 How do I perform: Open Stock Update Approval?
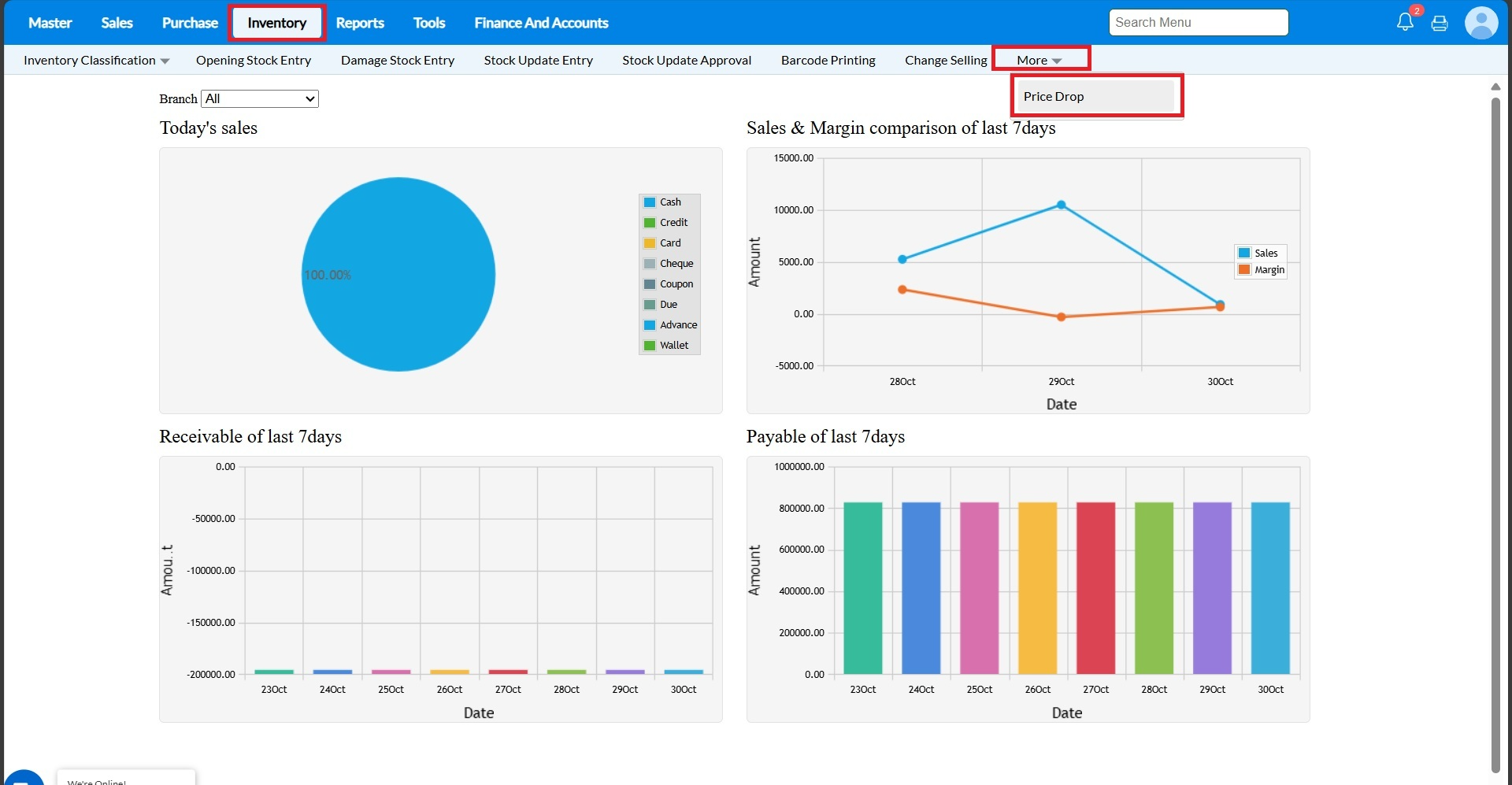point(686,61)
